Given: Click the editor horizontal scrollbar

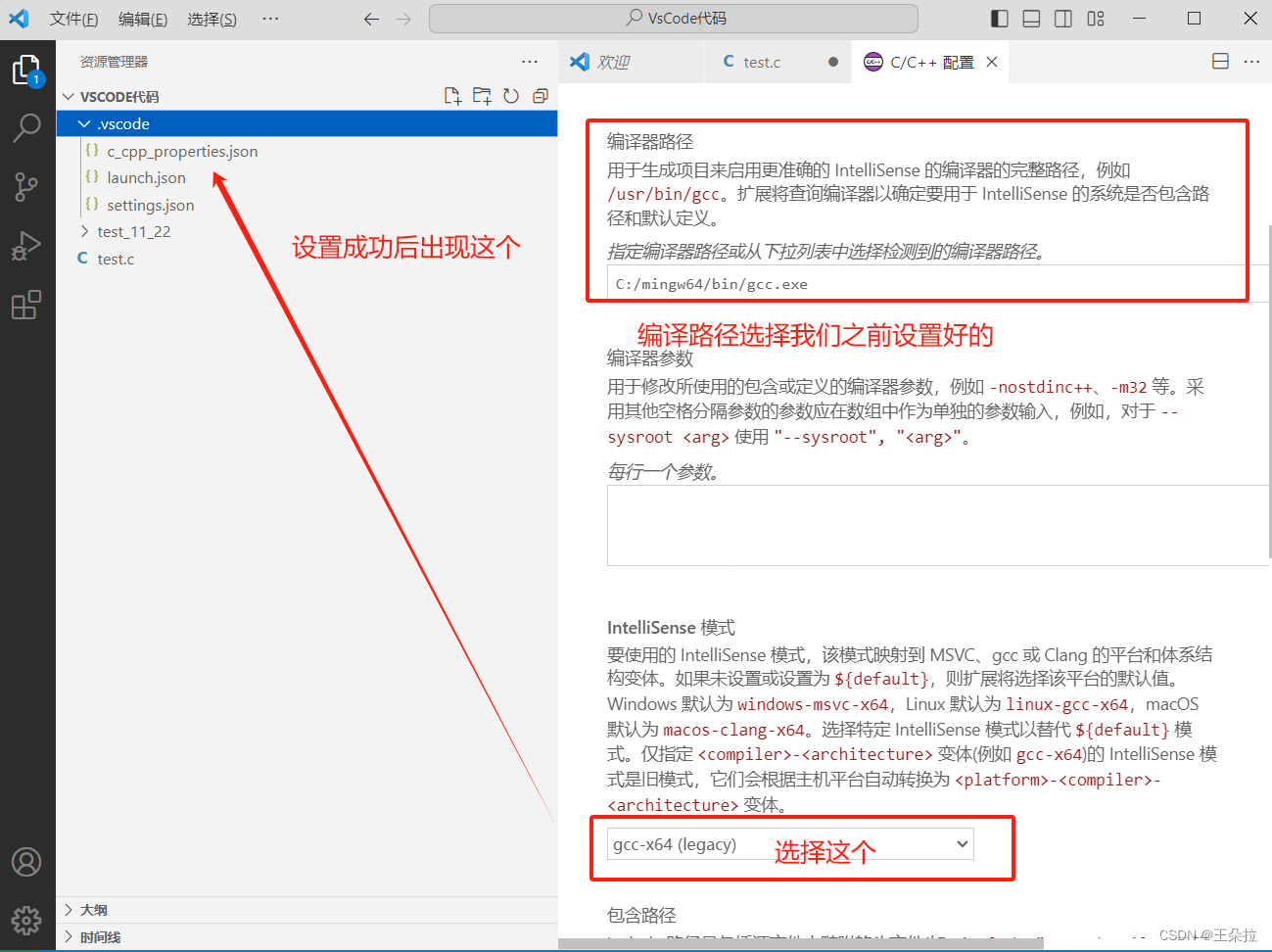Looking at the screenshot, I should [800, 944].
